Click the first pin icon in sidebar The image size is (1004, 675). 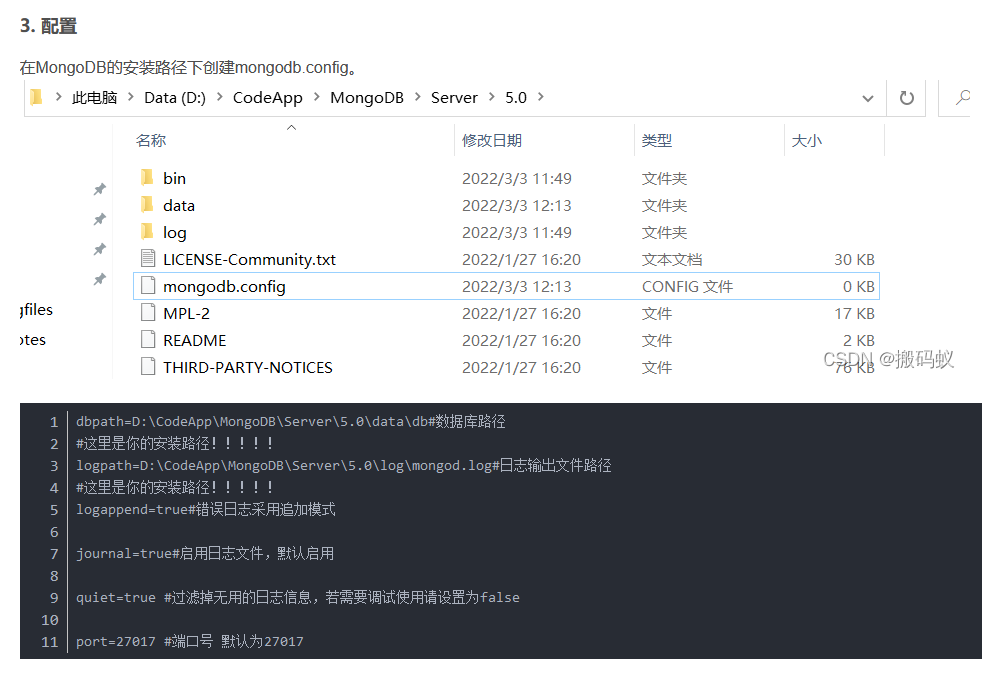pyautogui.click(x=99, y=189)
